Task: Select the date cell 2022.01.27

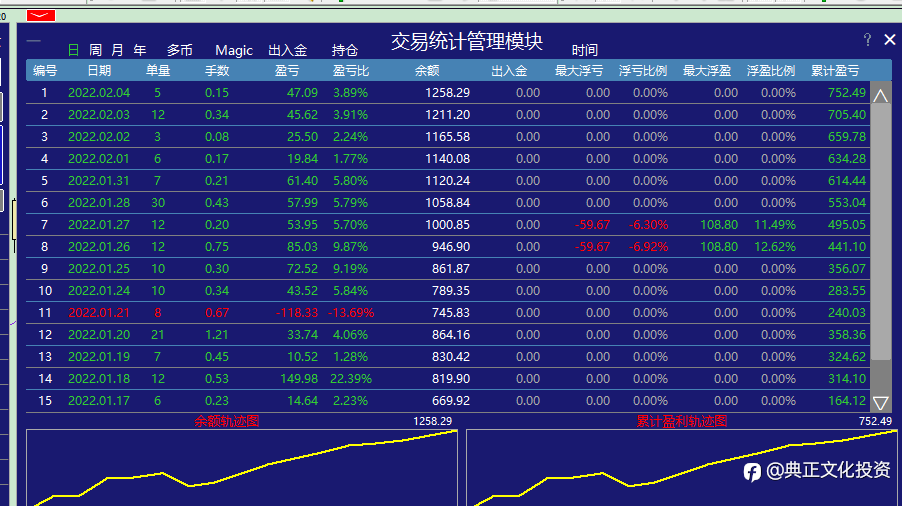Action: pos(99,225)
